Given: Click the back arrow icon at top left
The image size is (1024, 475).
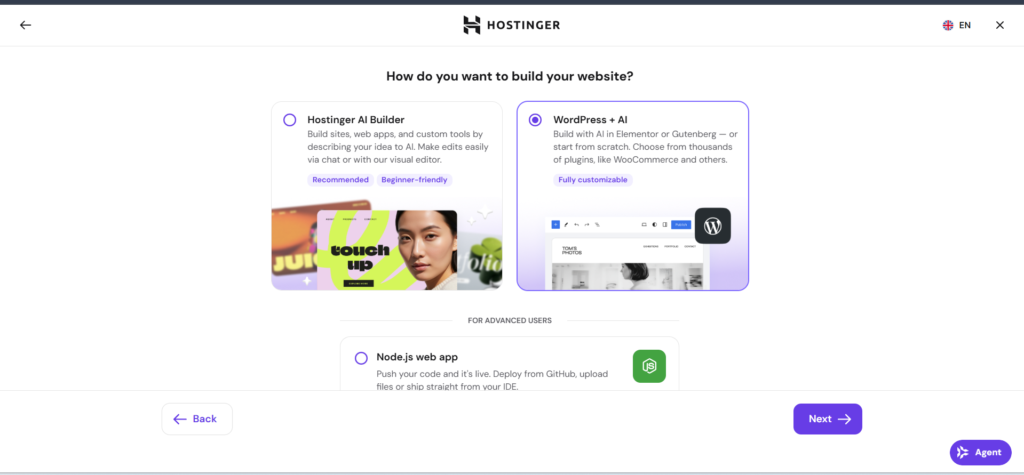Looking at the screenshot, I should [25, 25].
